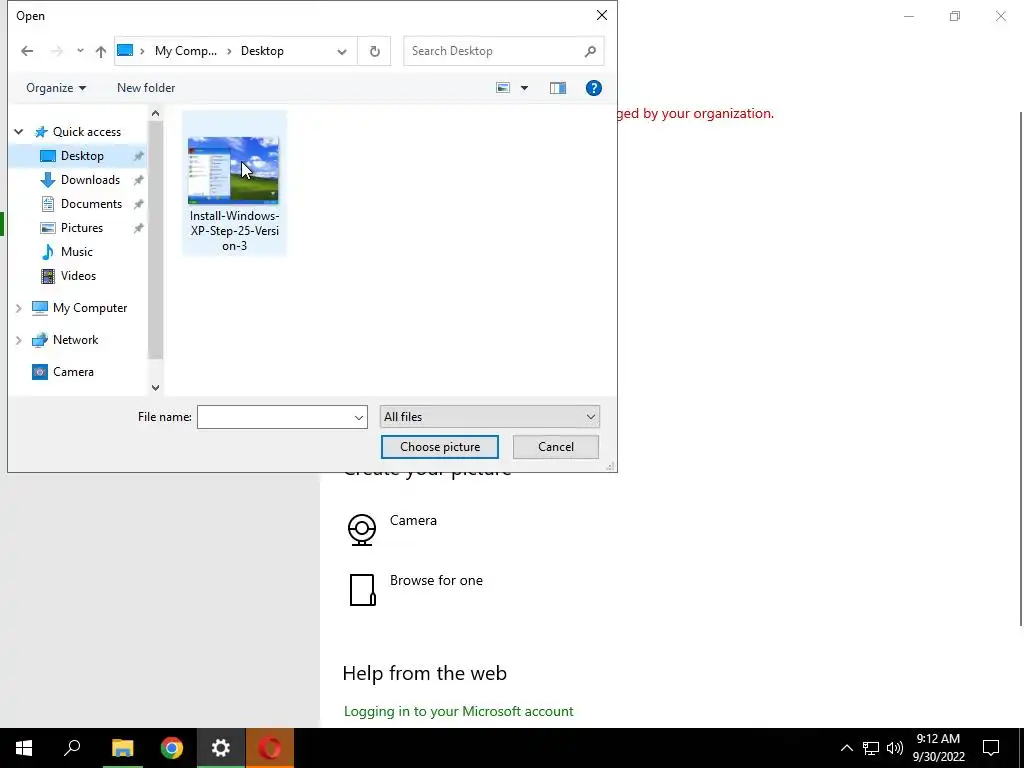Expand the Network node

point(19,340)
